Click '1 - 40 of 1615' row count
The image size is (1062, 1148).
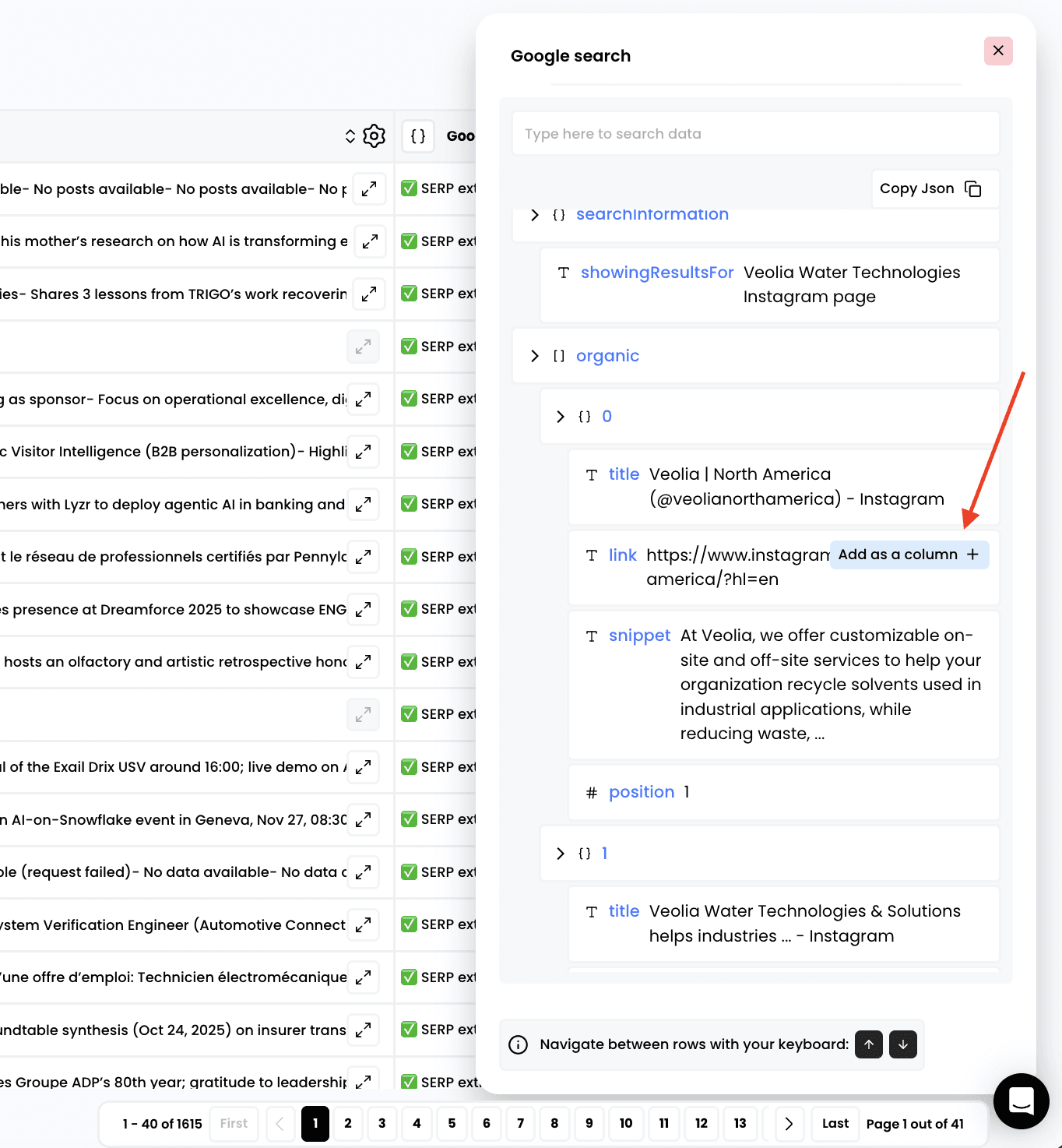[x=162, y=1124]
